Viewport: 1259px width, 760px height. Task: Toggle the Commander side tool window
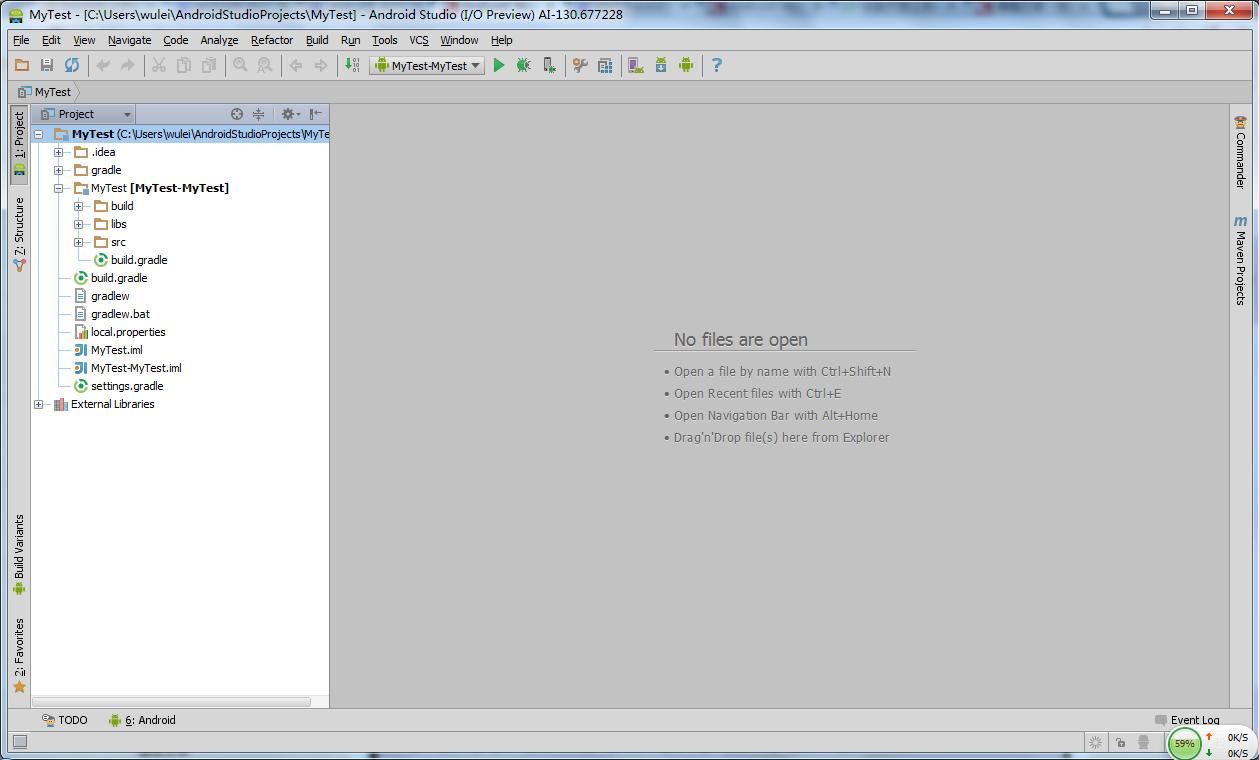pos(1240,152)
